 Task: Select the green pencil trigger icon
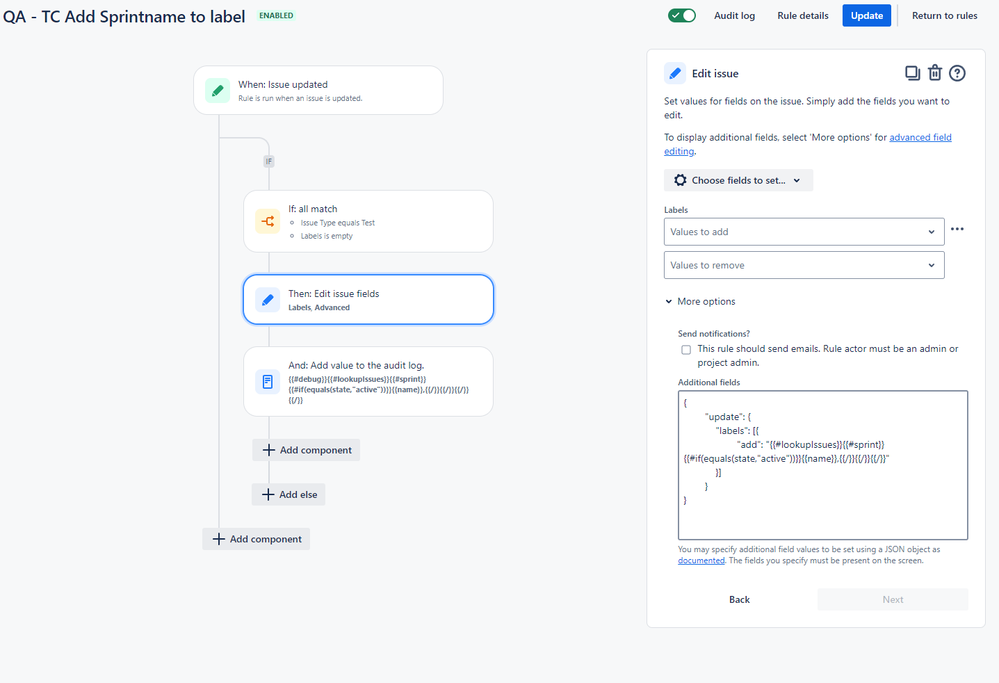pos(218,90)
